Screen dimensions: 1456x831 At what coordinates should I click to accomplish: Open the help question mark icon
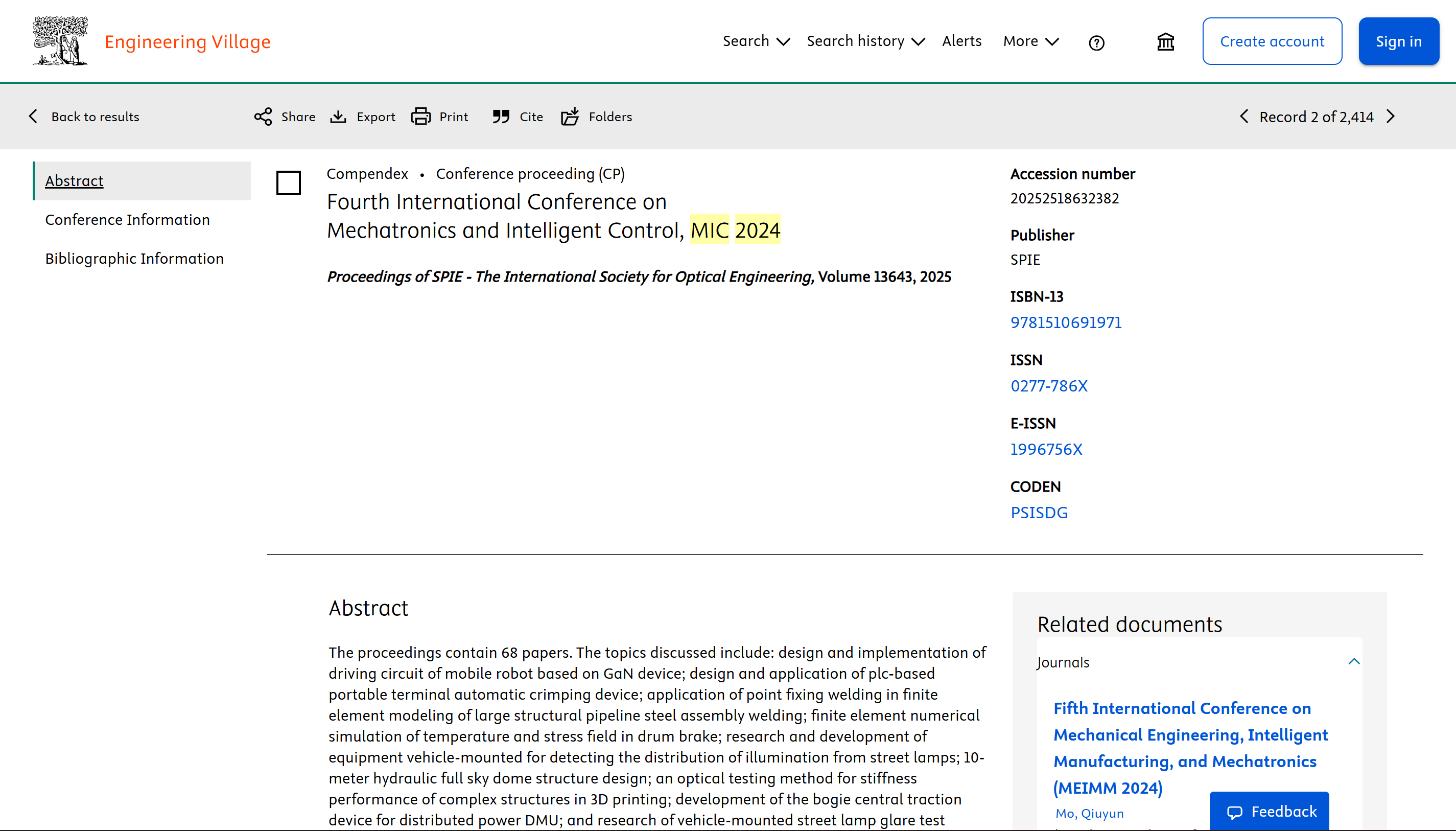(x=1096, y=43)
